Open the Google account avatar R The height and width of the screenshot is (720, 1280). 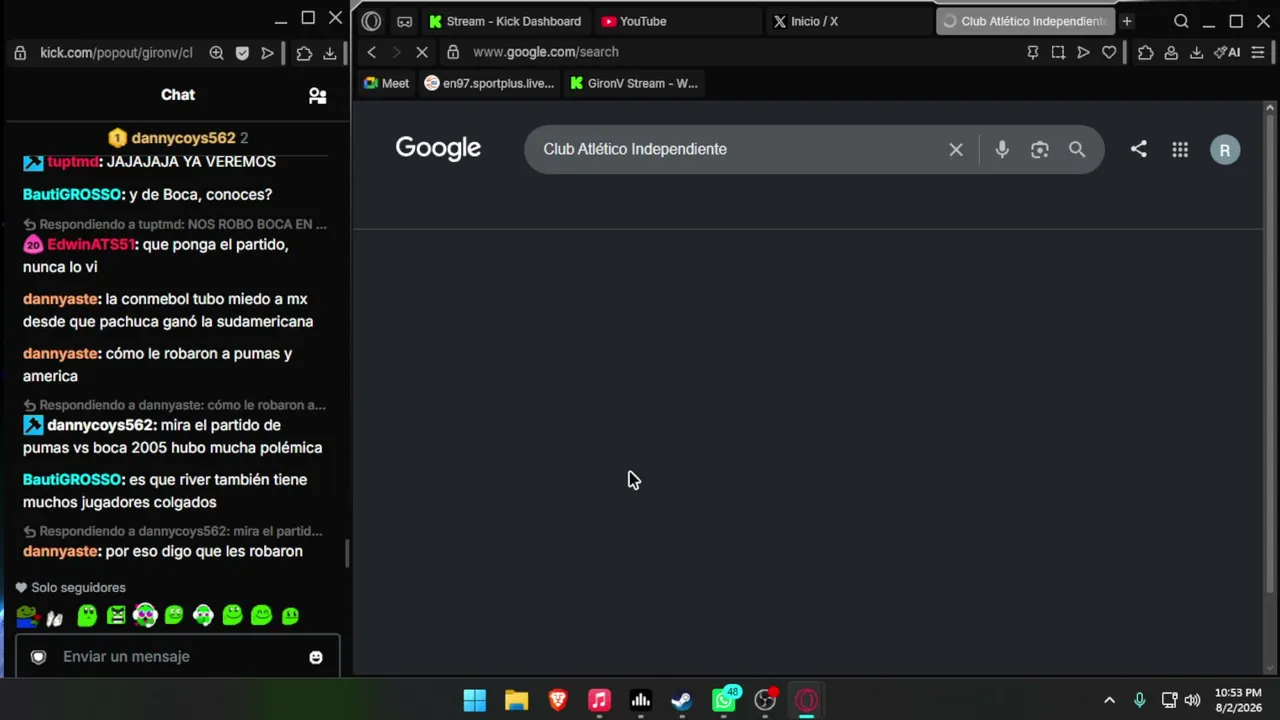(1225, 150)
